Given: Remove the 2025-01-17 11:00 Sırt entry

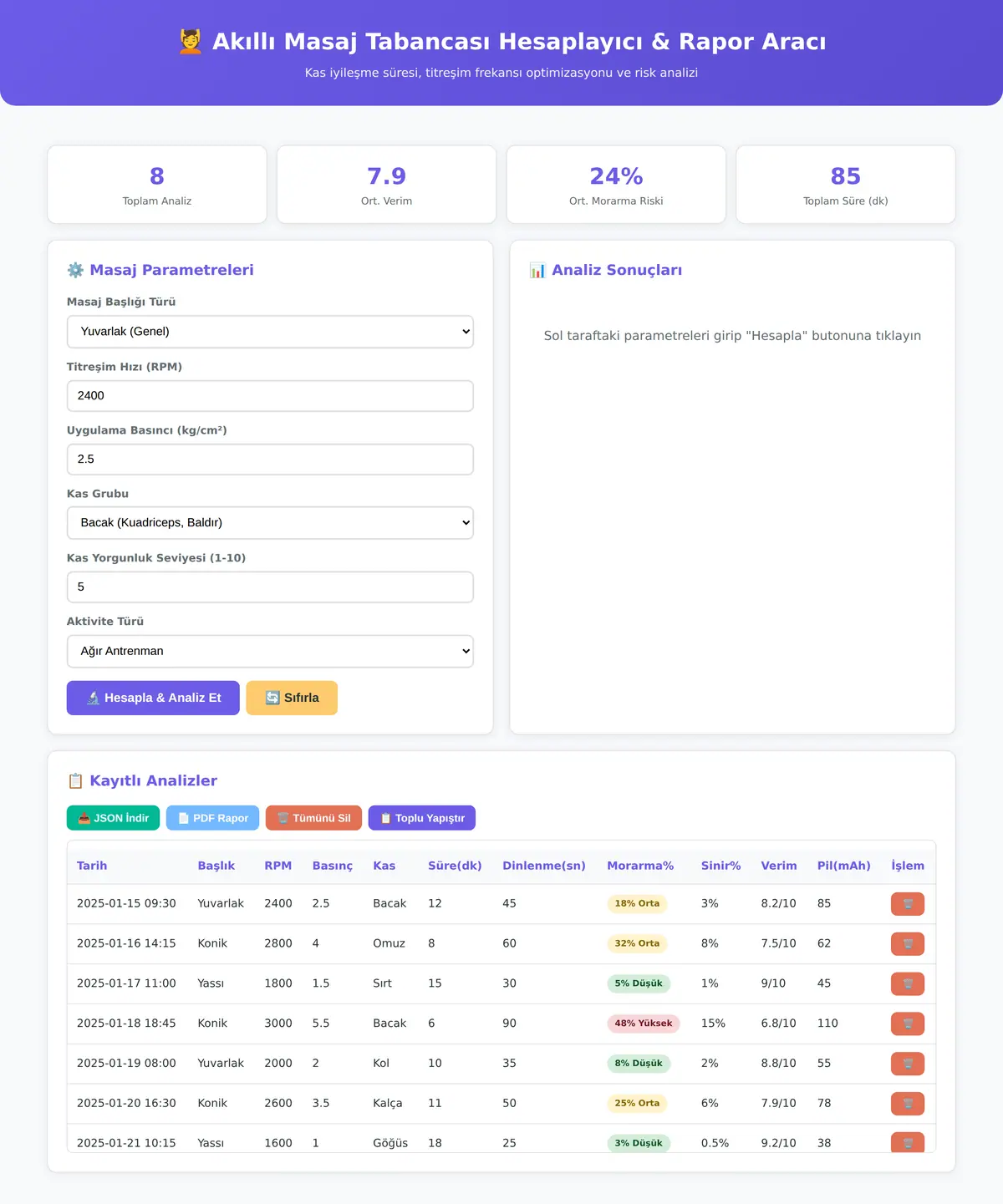Looking at the screenshot, I should (907, 983).
